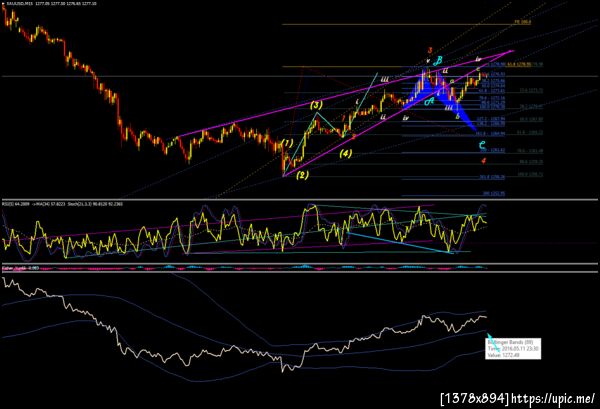Click the orange Fibonacci label at top right

pos(523,22)
